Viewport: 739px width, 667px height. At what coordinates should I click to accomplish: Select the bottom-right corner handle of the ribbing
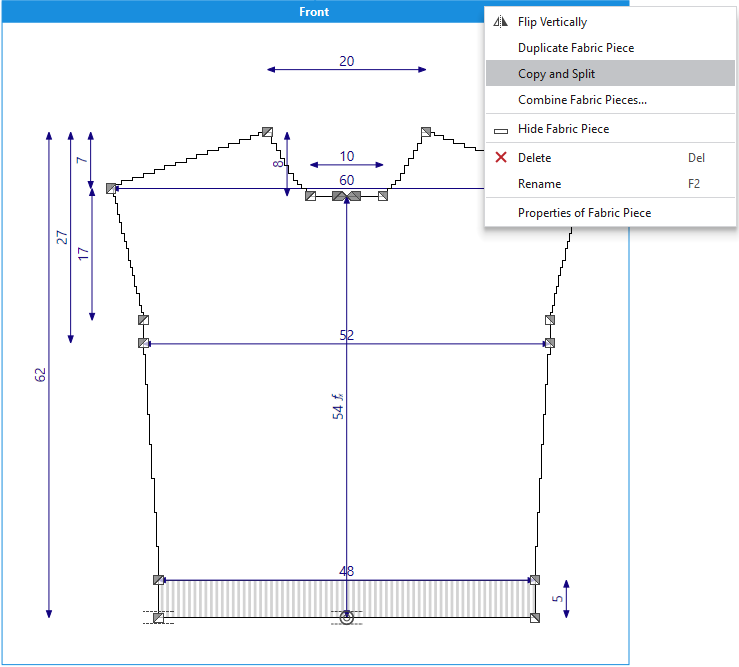click(x=535, y=618)
